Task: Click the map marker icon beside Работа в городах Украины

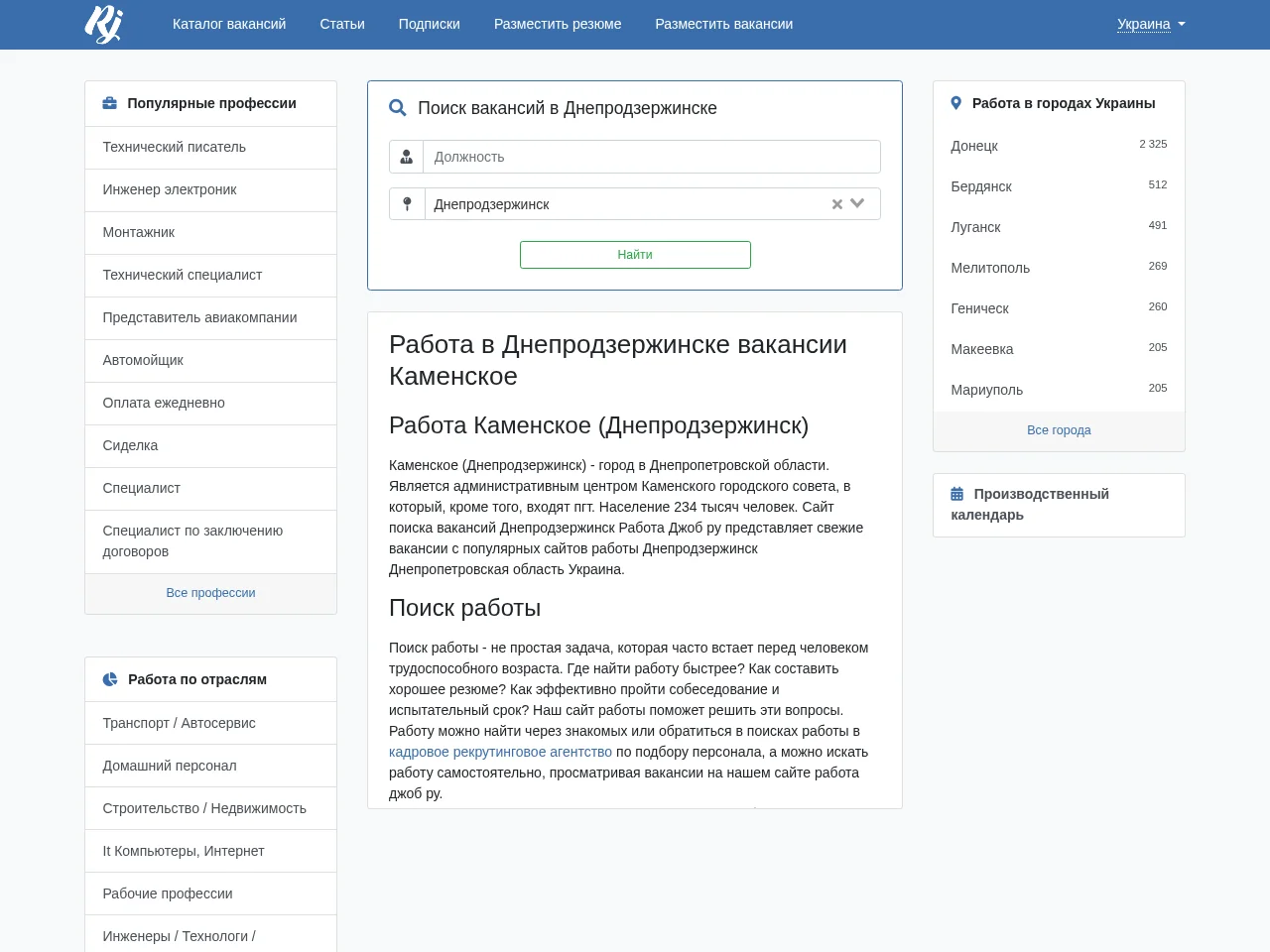Action: (x=956, y=103)
